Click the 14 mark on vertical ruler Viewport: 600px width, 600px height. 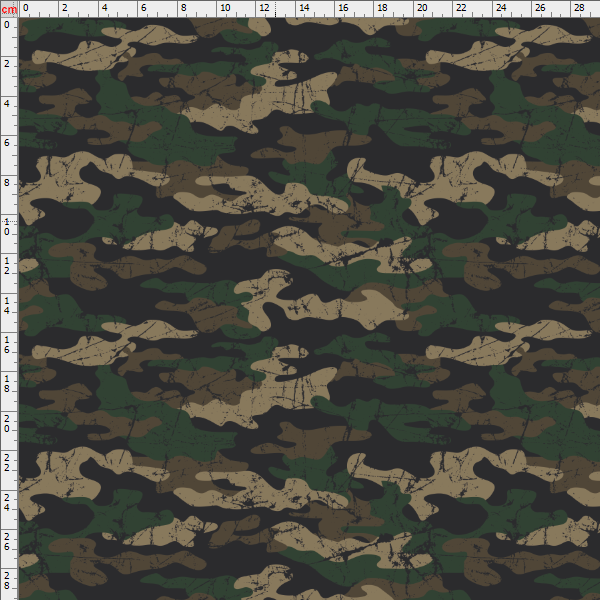7,306
